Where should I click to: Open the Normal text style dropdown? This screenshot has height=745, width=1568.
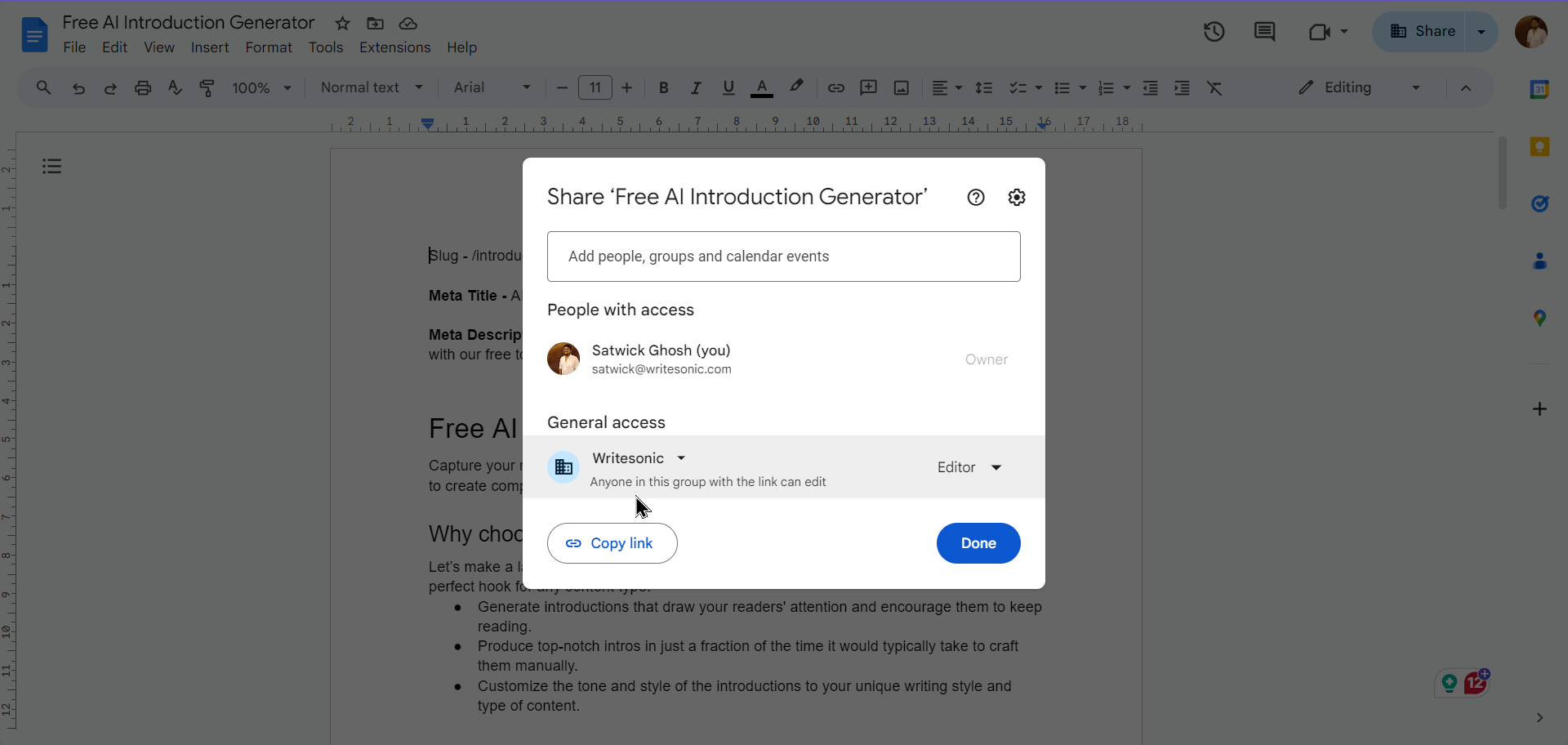[x=372, y=88]
